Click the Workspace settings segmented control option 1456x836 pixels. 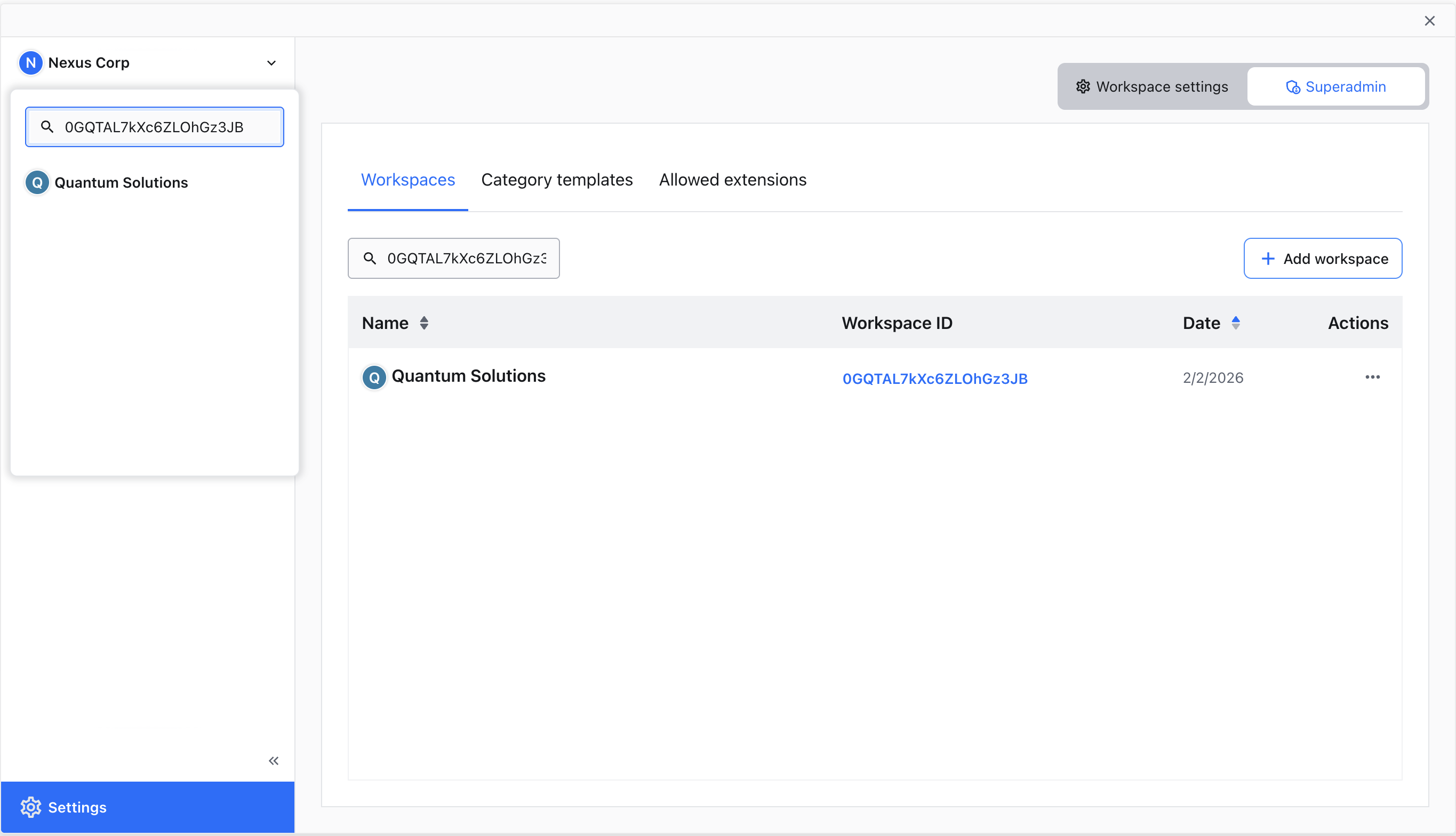coord(1150,86)
